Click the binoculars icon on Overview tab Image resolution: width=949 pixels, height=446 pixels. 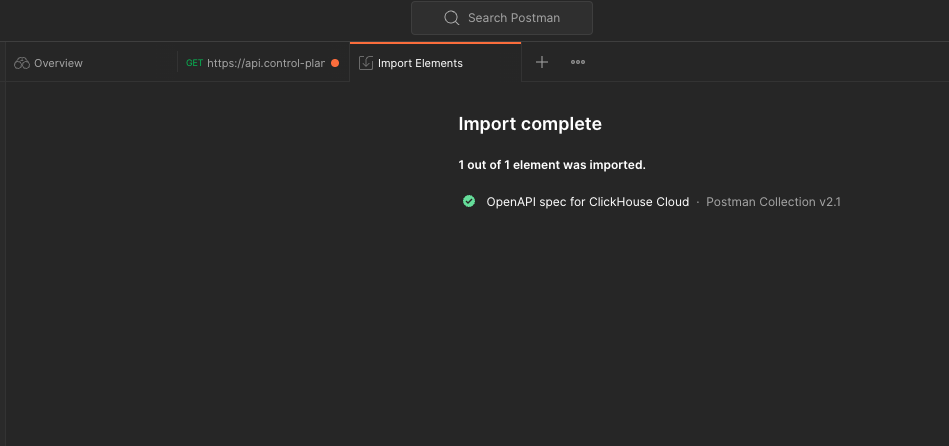[x=22, y=63]
